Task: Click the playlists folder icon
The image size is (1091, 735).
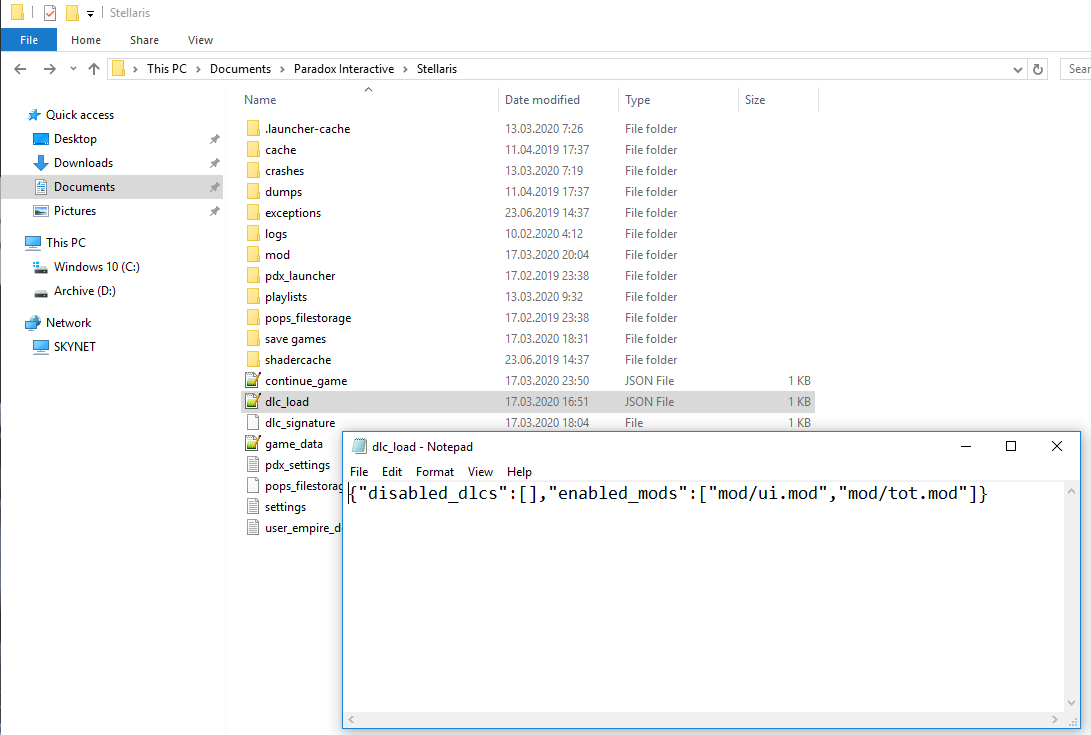Action: click(x=253, y=297)
